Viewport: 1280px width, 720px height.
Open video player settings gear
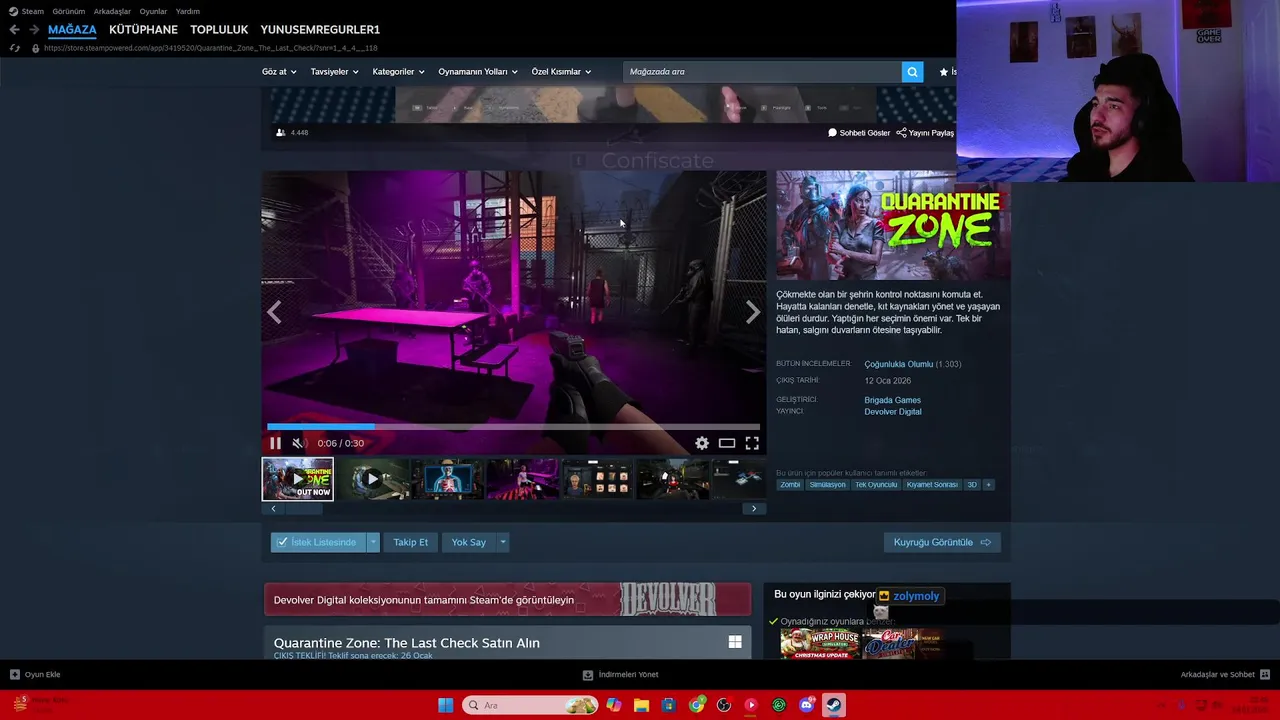702,443
